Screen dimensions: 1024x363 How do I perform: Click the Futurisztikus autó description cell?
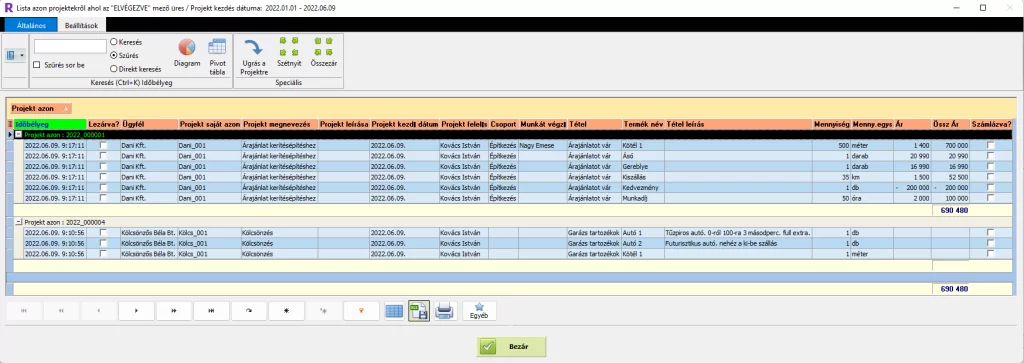[x=738, y=243]
